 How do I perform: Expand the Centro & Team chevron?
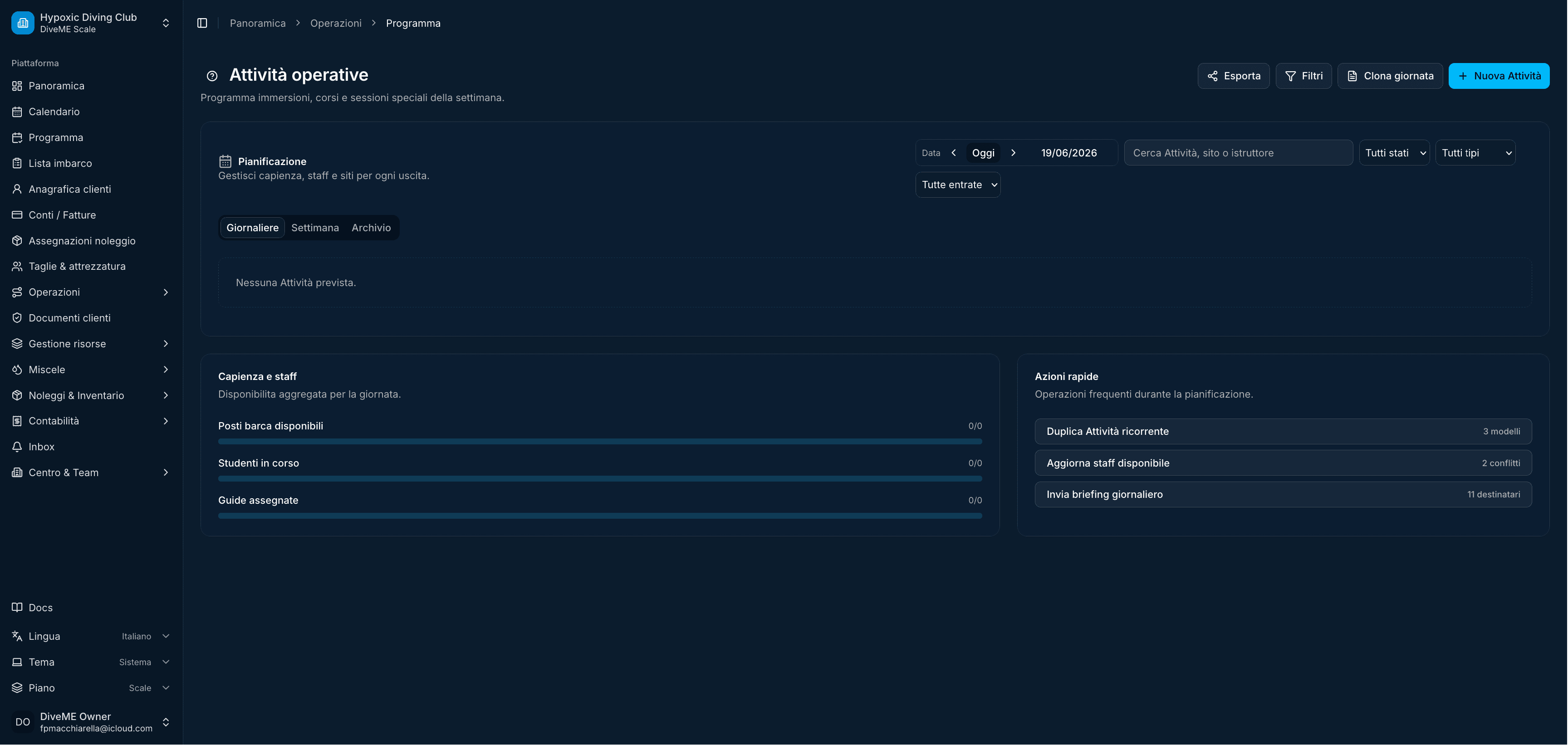[x=166, y=472]
